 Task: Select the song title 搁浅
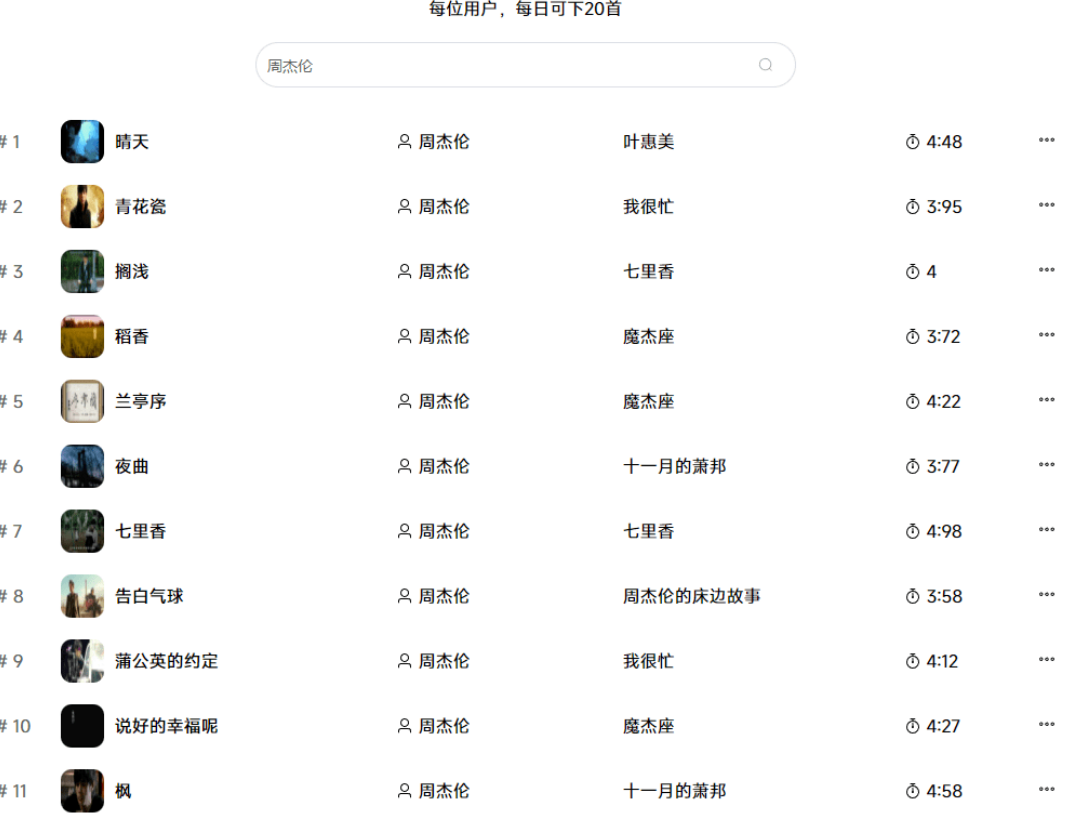[132, 272]
